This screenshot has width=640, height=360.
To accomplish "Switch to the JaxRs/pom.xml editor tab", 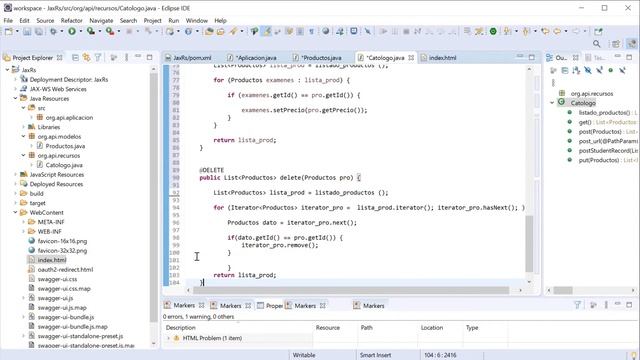I will coord(189,58).
